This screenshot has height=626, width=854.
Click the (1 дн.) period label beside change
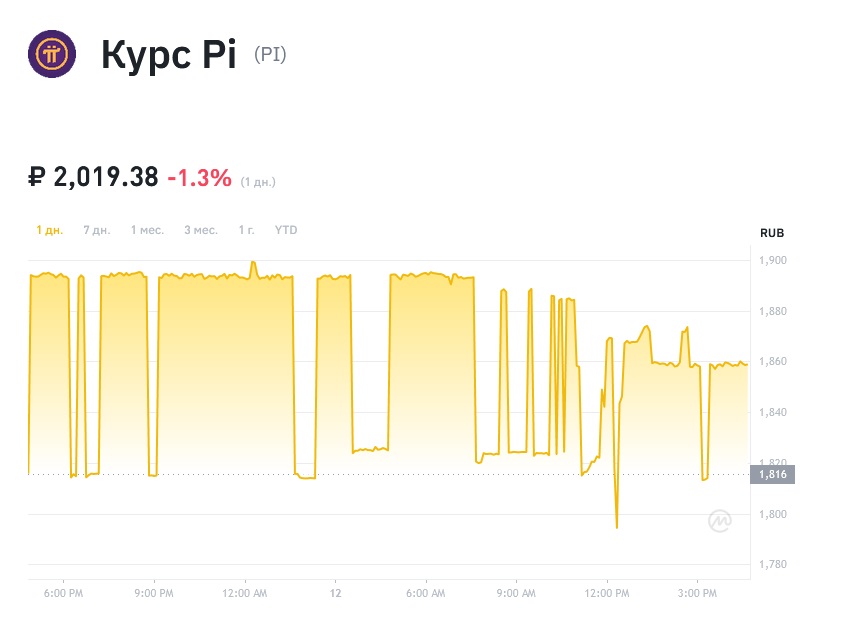pos(258,182)
